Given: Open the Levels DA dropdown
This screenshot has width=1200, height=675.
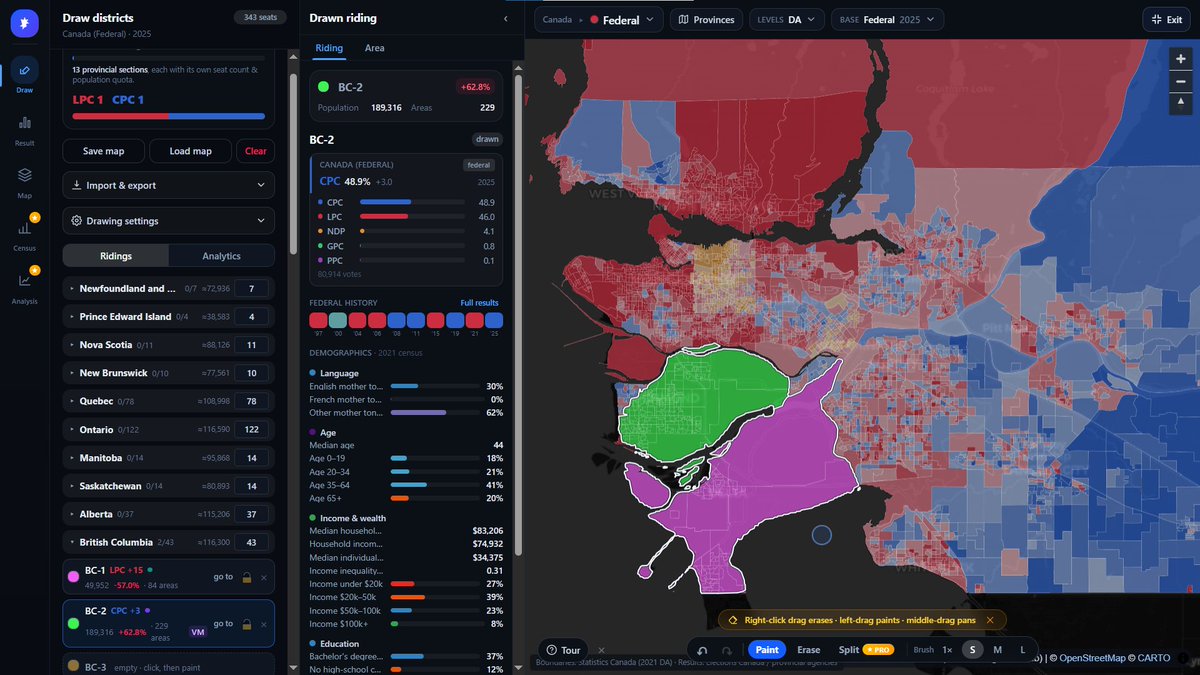Looking at the screenshot, I should pos(787,19).
